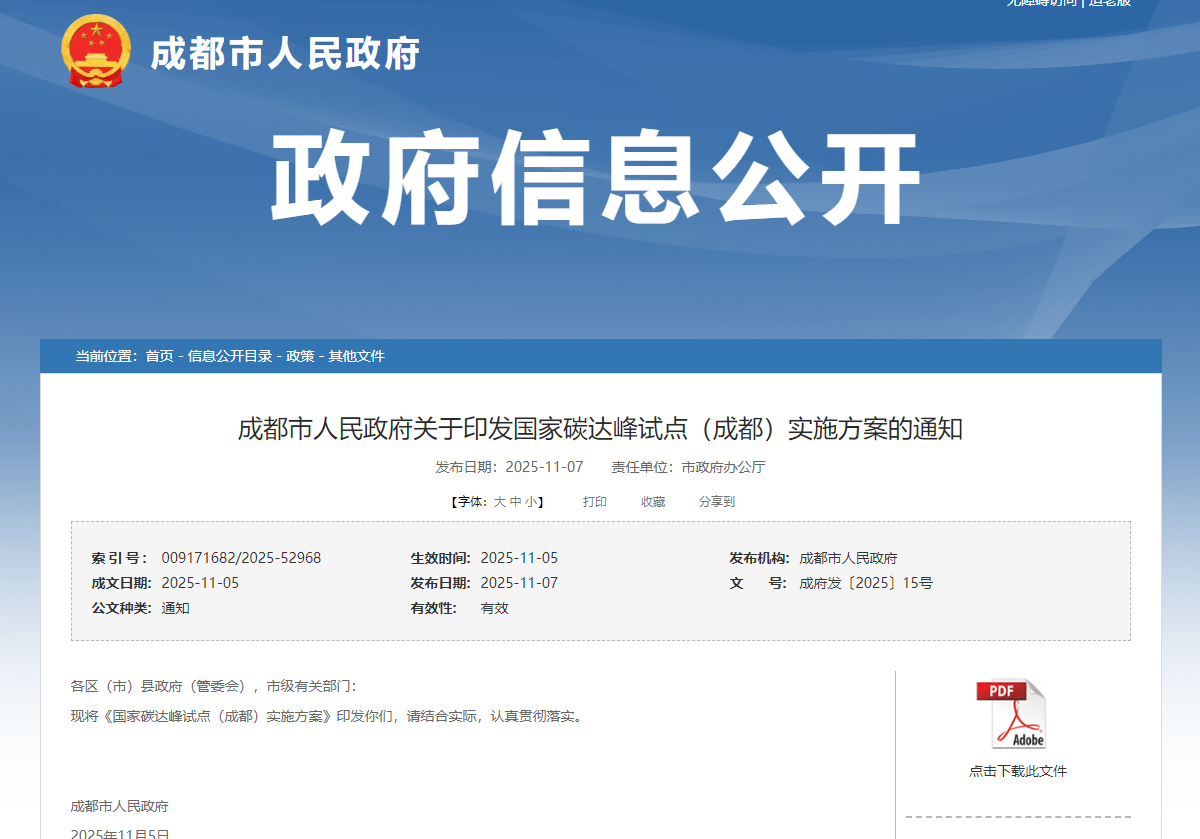Click 无障碍访问 accessibility link at top

pos(1041,3)
